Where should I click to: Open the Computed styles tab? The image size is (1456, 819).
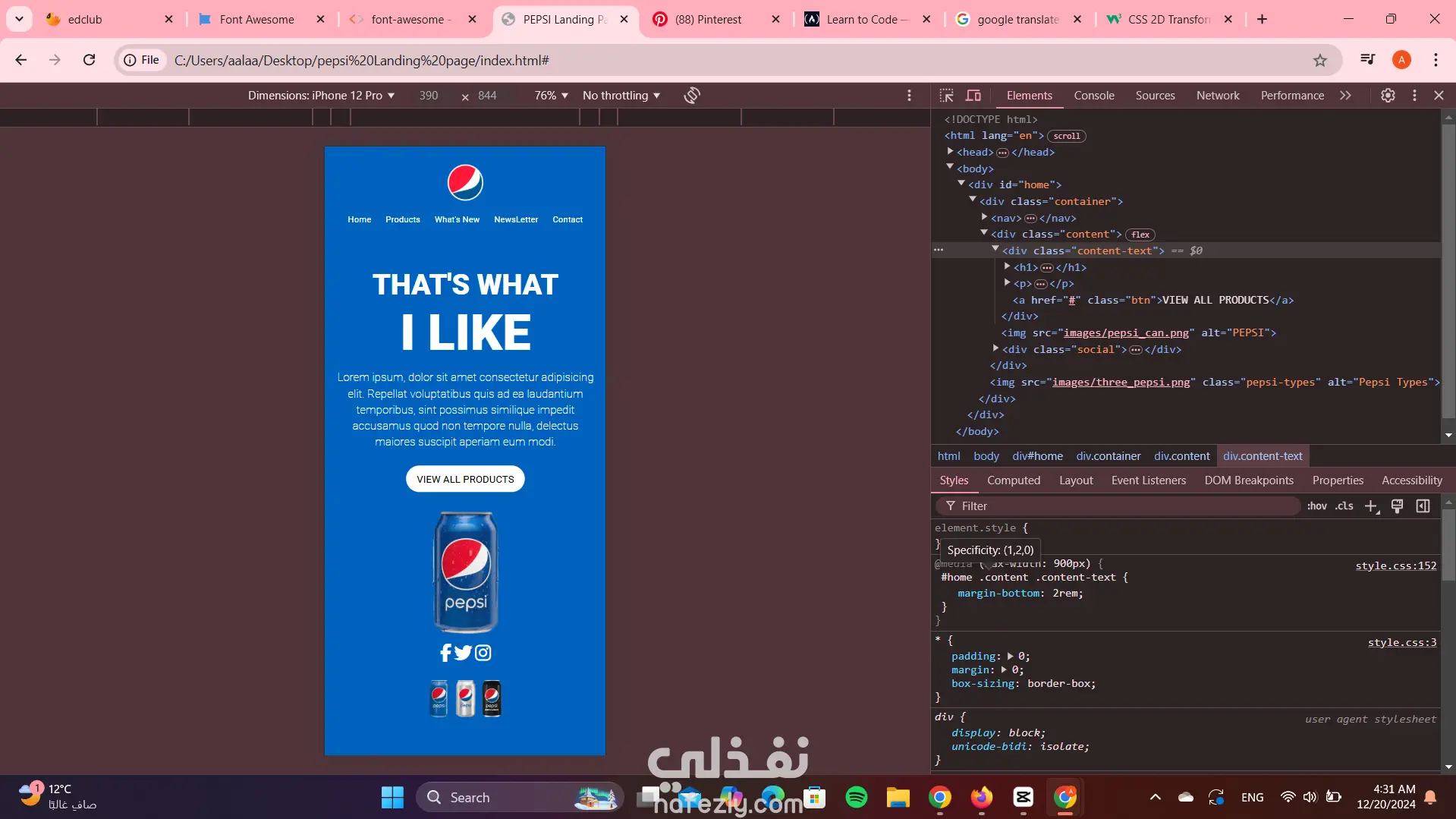click(1014, 480)
